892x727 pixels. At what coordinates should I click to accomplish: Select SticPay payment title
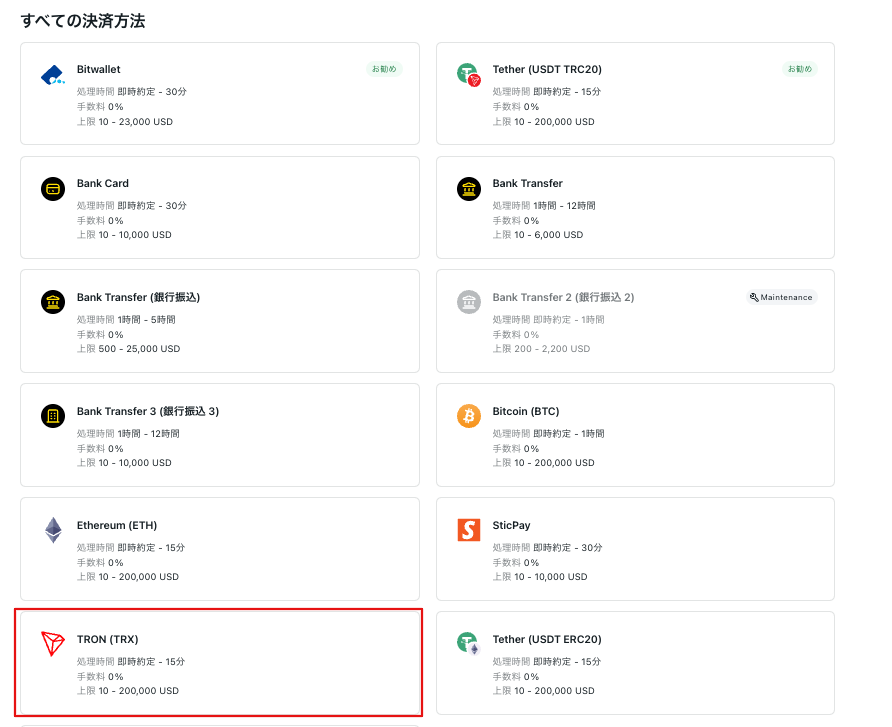511,525
